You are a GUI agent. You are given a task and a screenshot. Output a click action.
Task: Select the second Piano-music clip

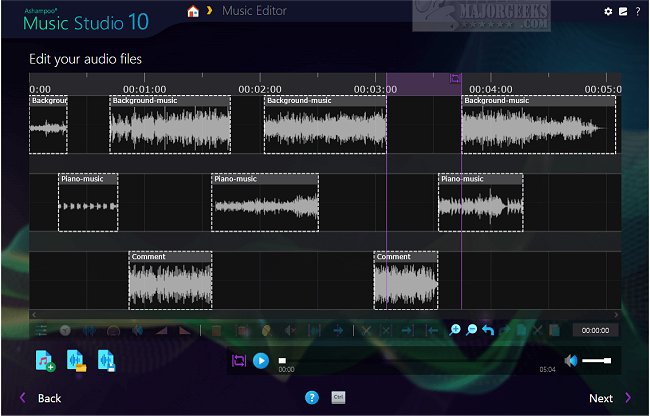[265, 203]
